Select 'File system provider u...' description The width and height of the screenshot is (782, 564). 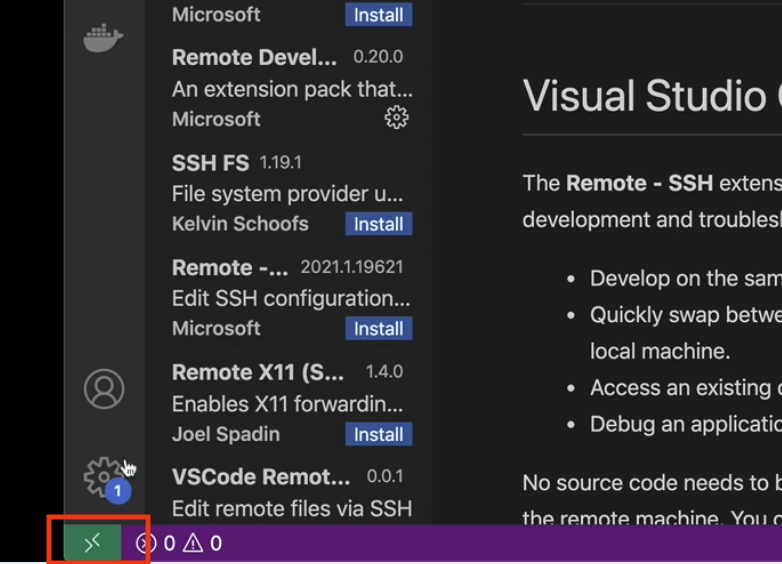coord(288,193)
